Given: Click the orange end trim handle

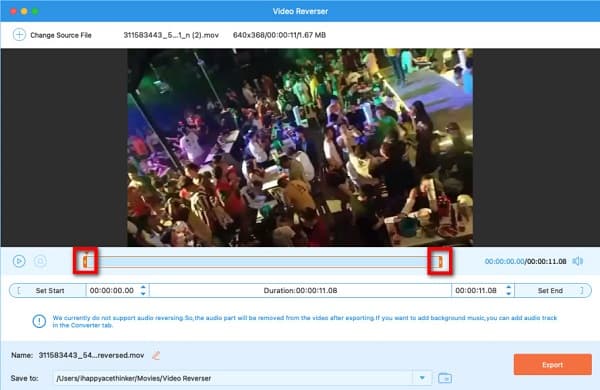Looking at the screenshot, I should (440, 261).
